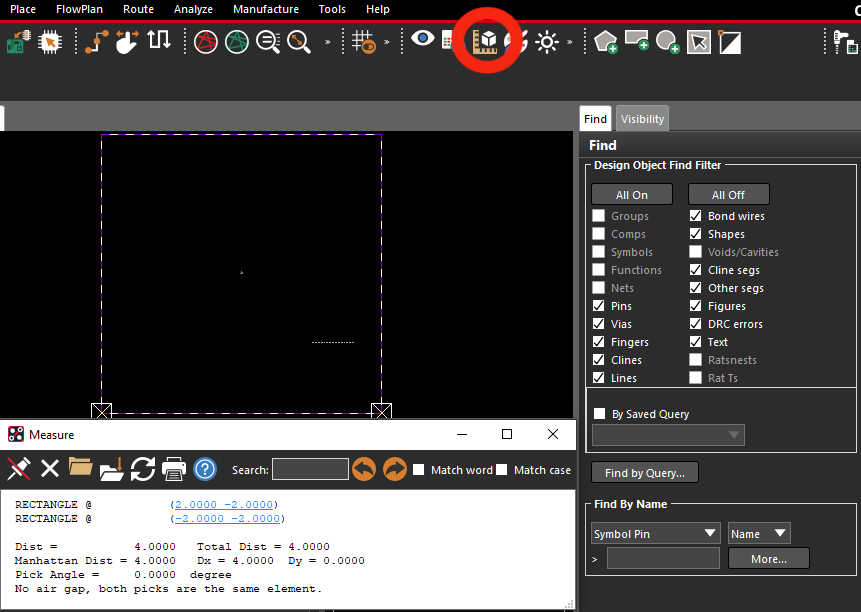Open the Manufacture menu

point(266,9)
